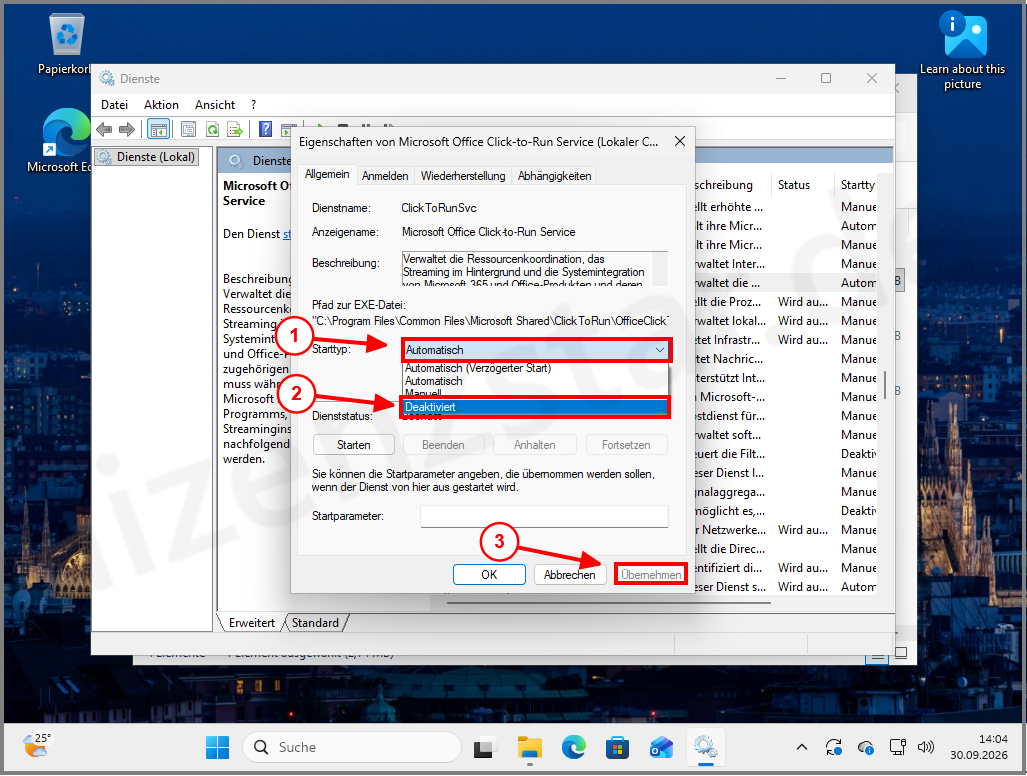This screenshot has width=1027, height=776.
Task: Close the Eigenschaften dialog with X
Action: [680, 141]
